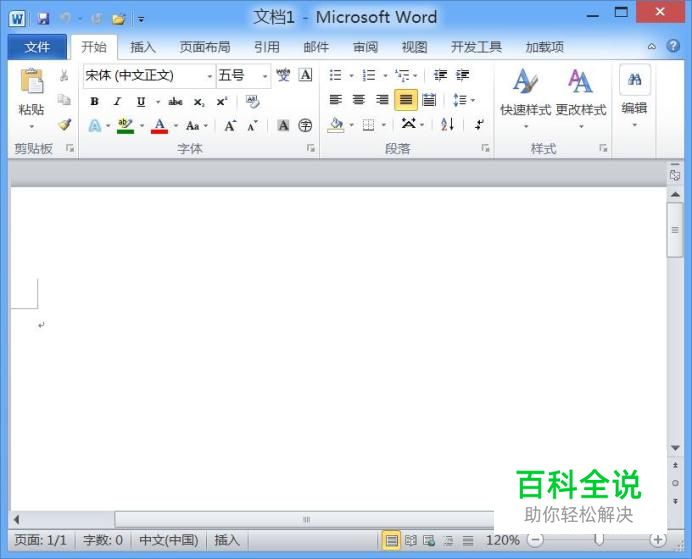Click the Paste clipboard icon

click(32, 81)
